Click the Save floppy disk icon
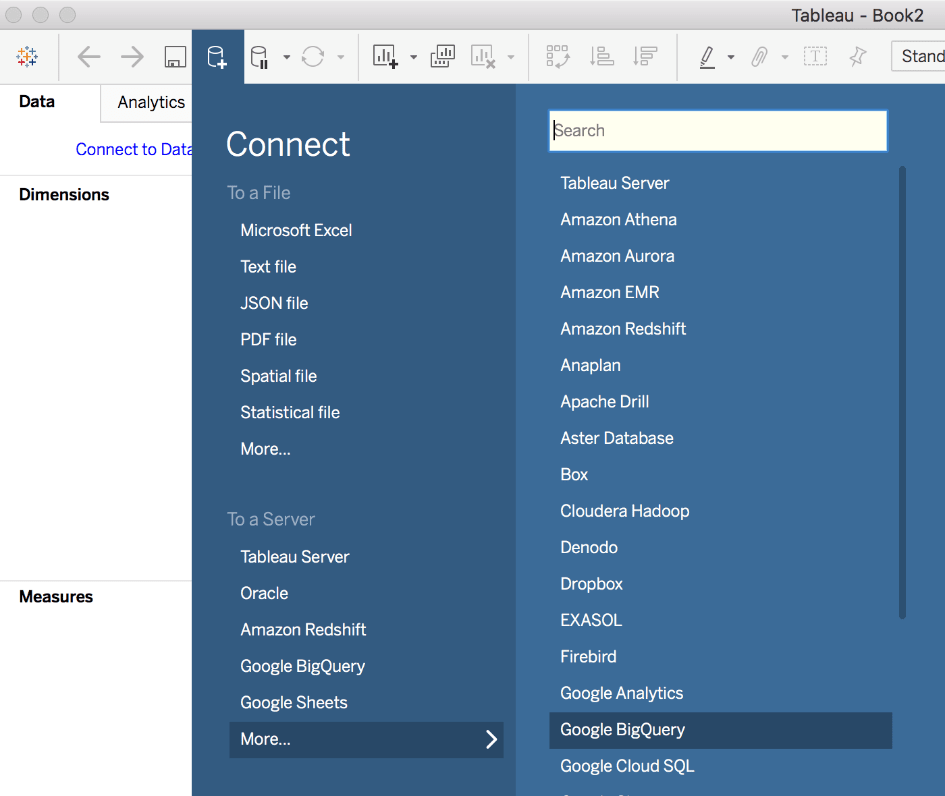This screenshot has width=945, height=796. coord(175,57)
